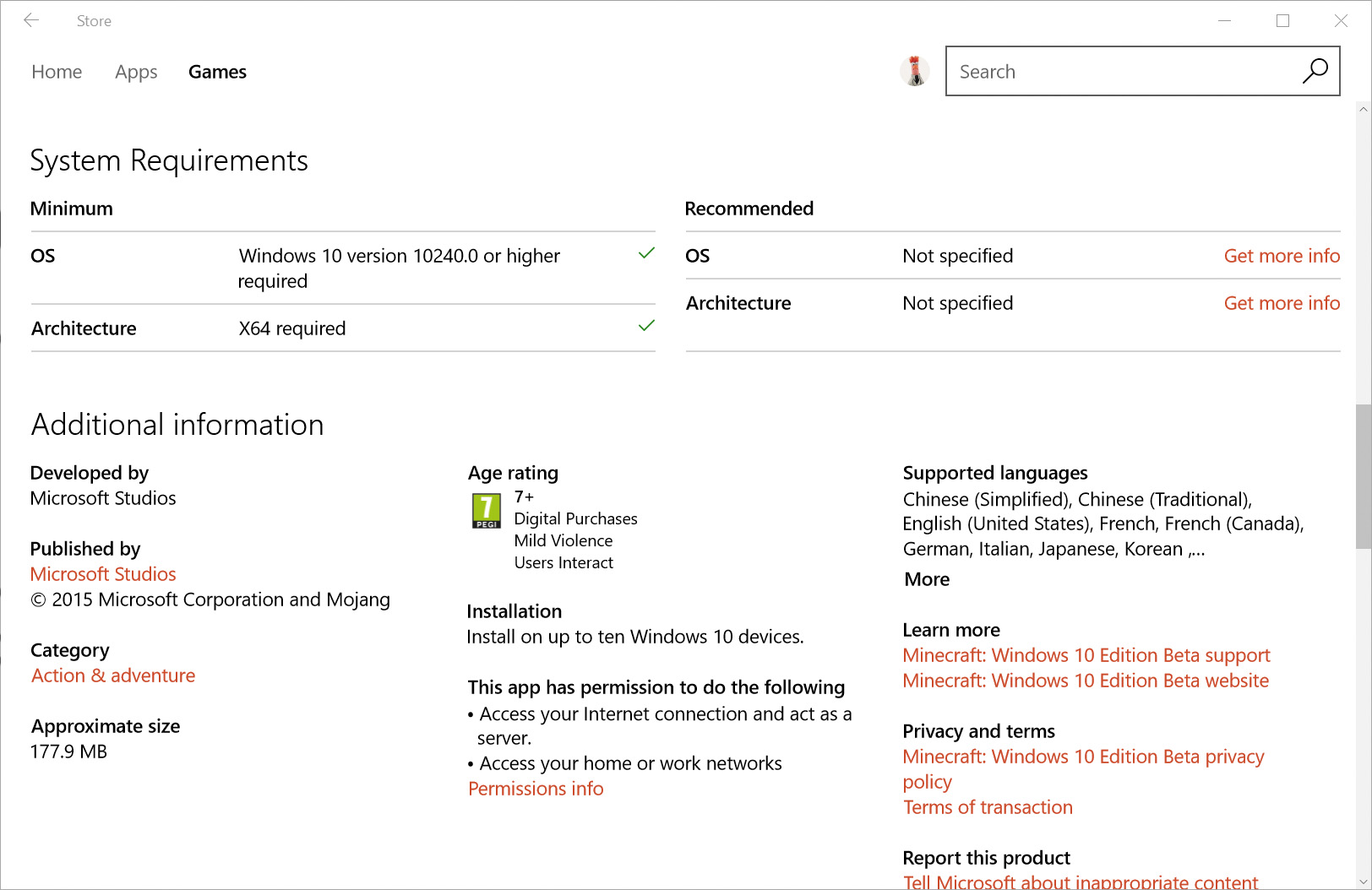Open the user account avatar

pos(914,71)
